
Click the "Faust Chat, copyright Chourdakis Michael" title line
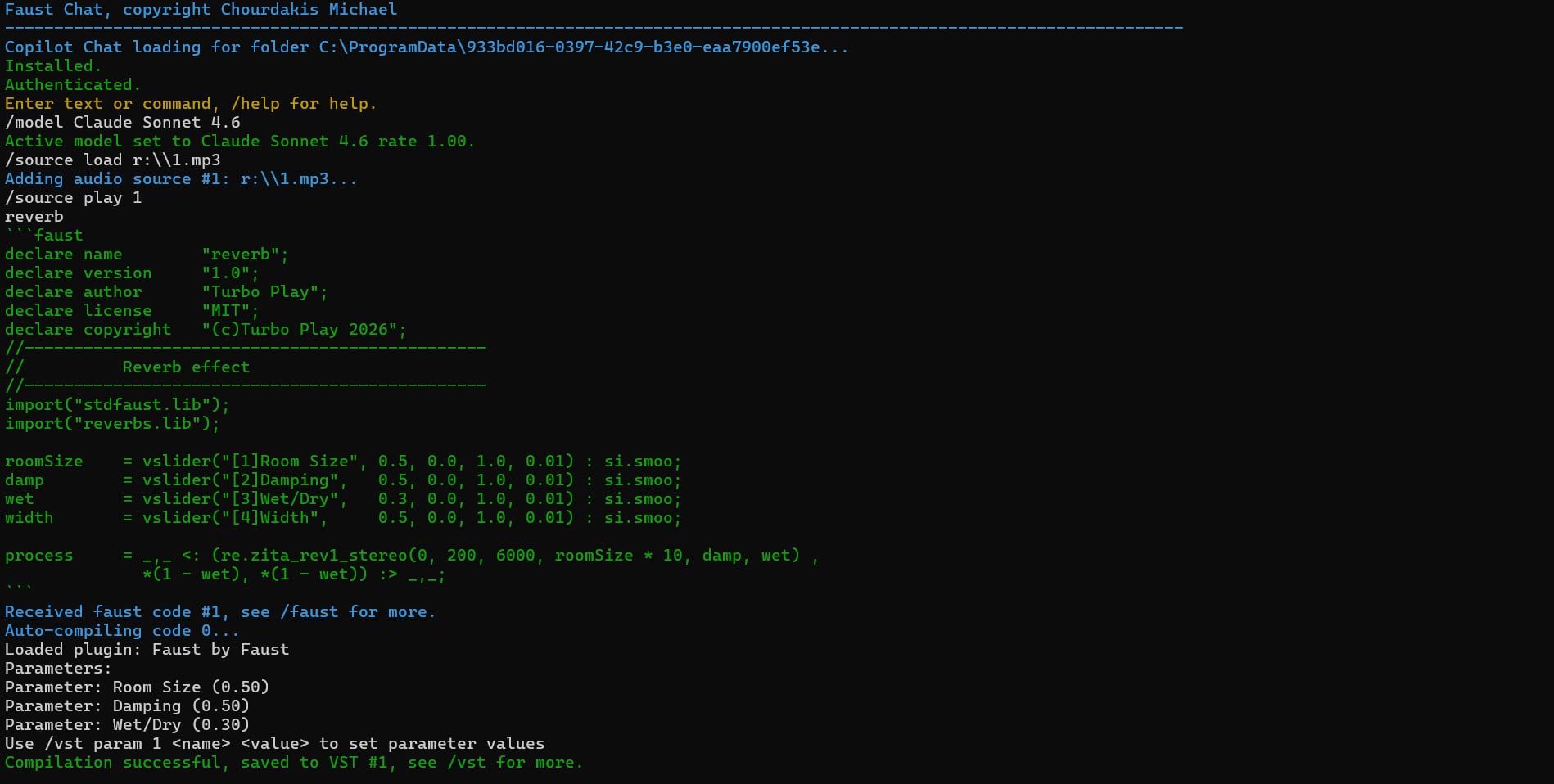pyautogui.click(x=201, y=10)
